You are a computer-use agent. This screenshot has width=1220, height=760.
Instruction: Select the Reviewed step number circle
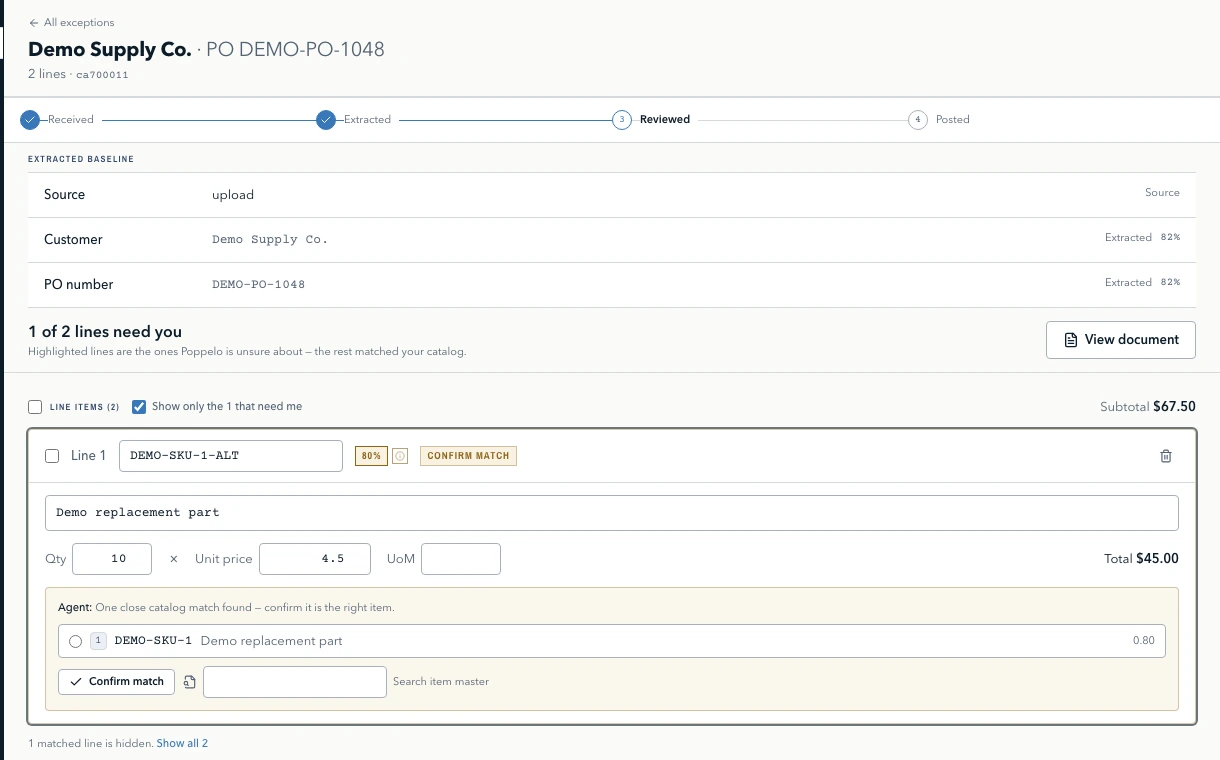(x=622, y=120)
